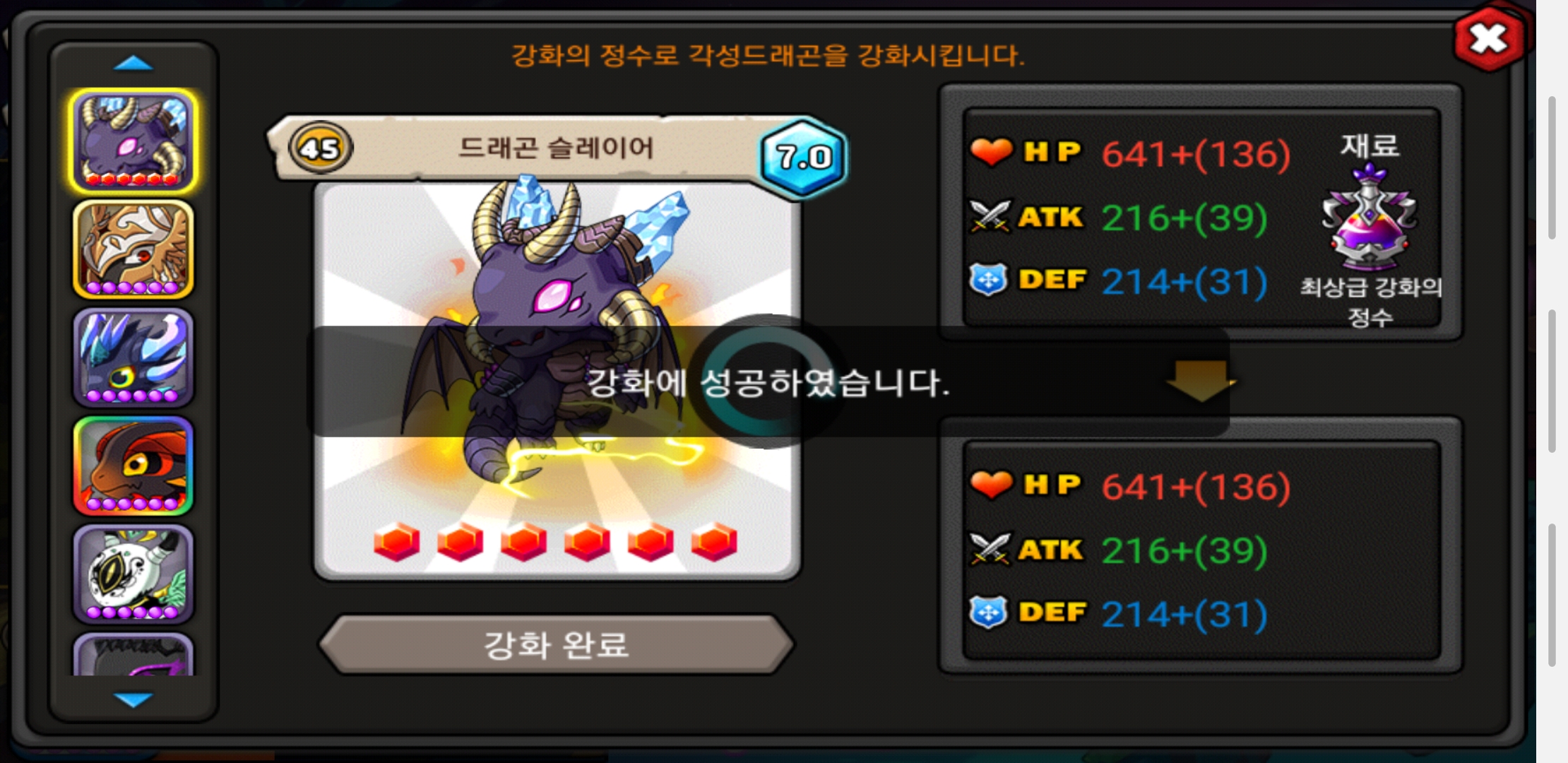Move the dragon list down with blue arrow
Viewport: 1568px width, 763px height.
133,699
